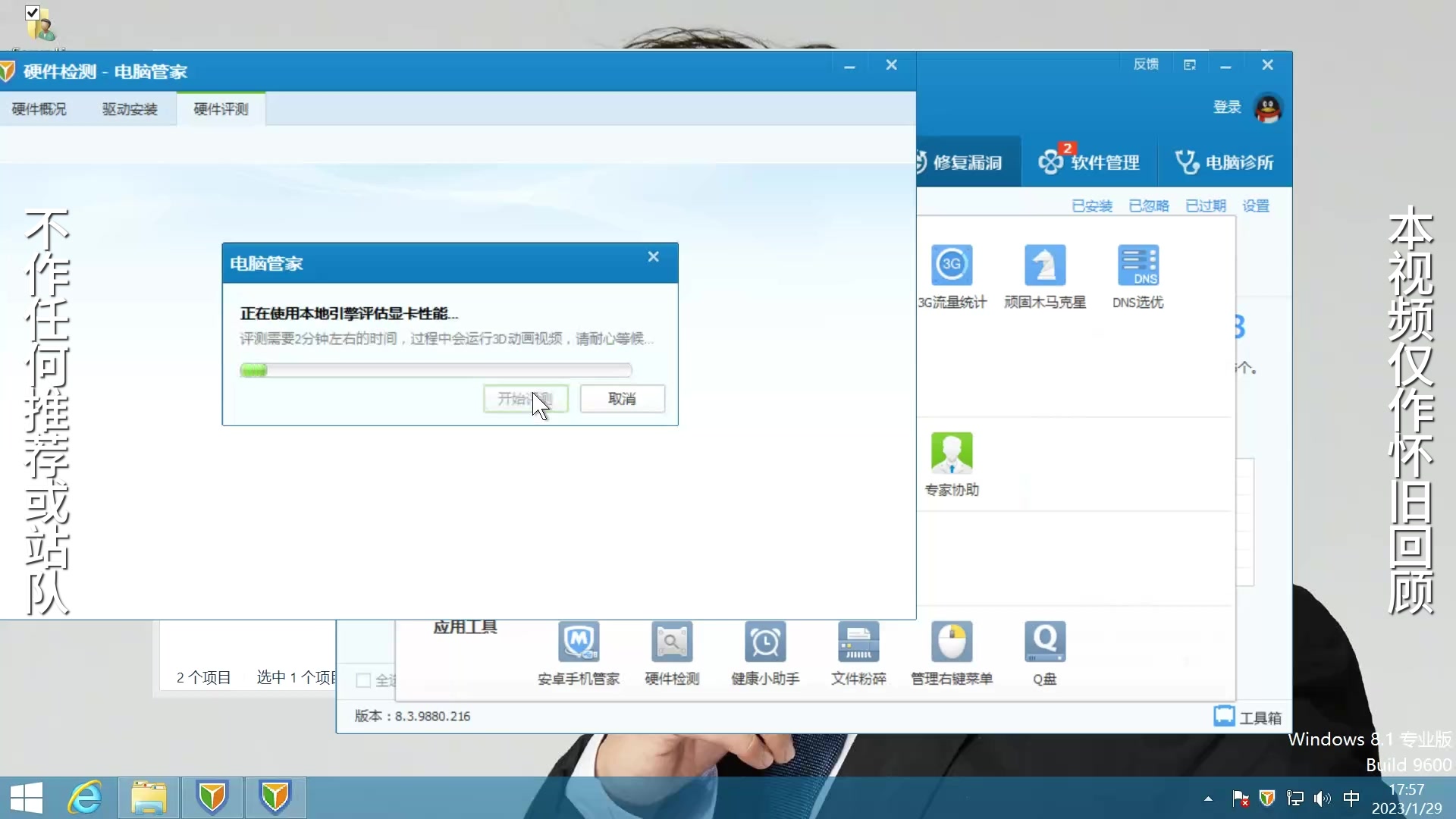Click the 中 input method indicator
Screen dimensions: 1456x819
1351,799
